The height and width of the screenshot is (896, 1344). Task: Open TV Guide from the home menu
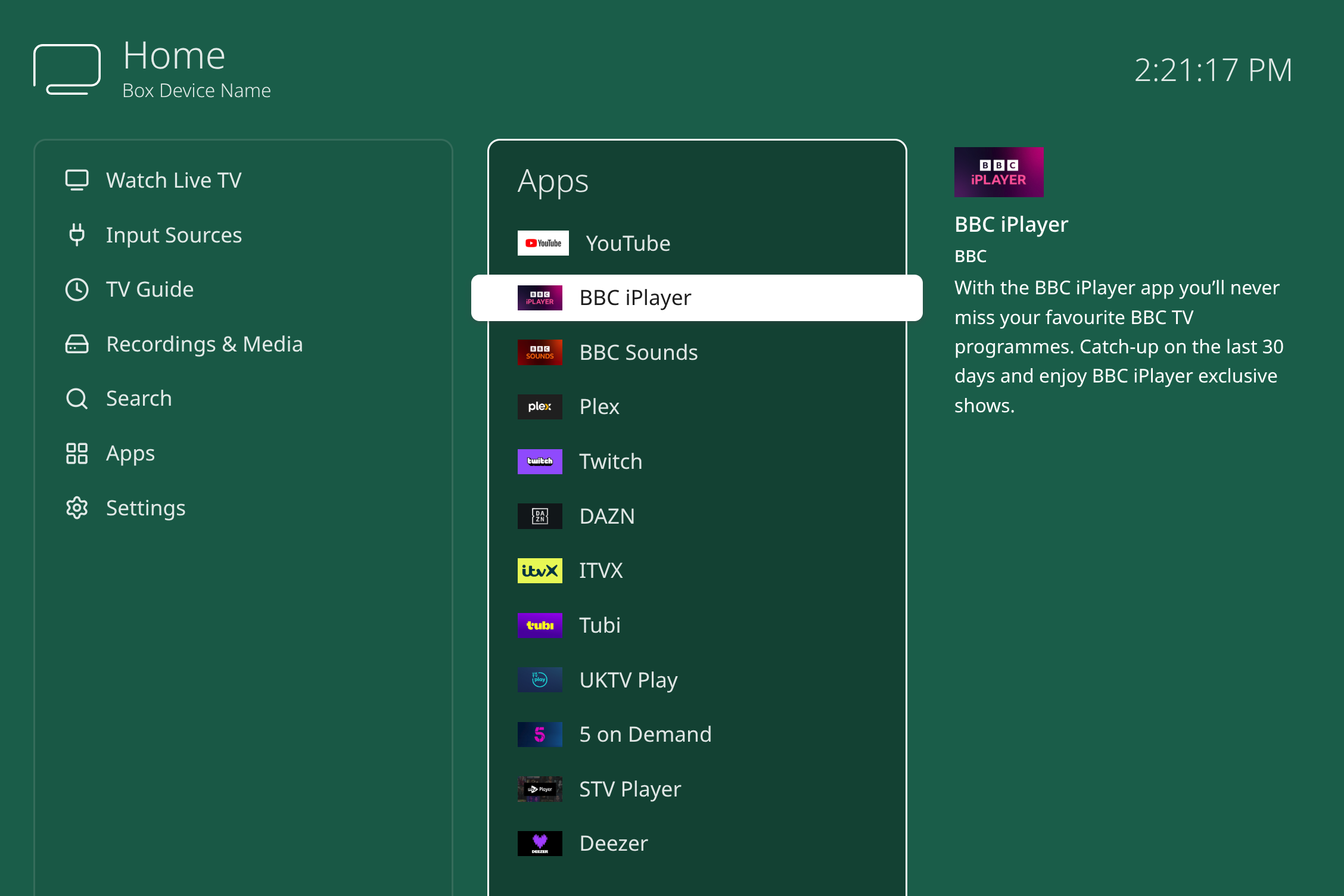150,290
